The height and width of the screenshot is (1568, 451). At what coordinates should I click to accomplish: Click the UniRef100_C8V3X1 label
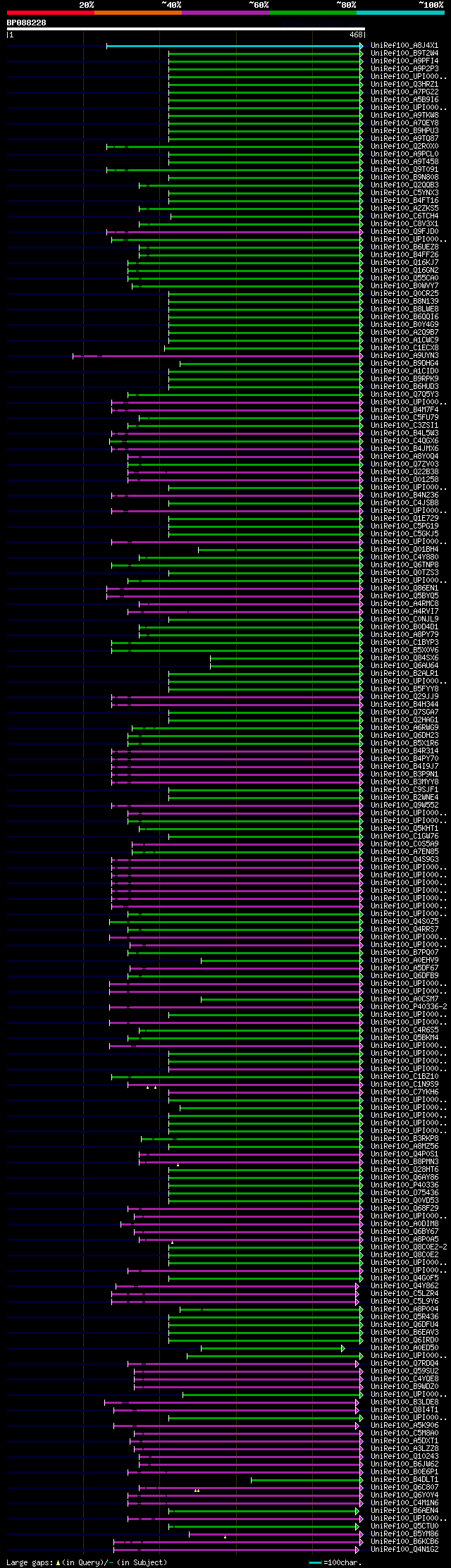click(x=404, y=224)
